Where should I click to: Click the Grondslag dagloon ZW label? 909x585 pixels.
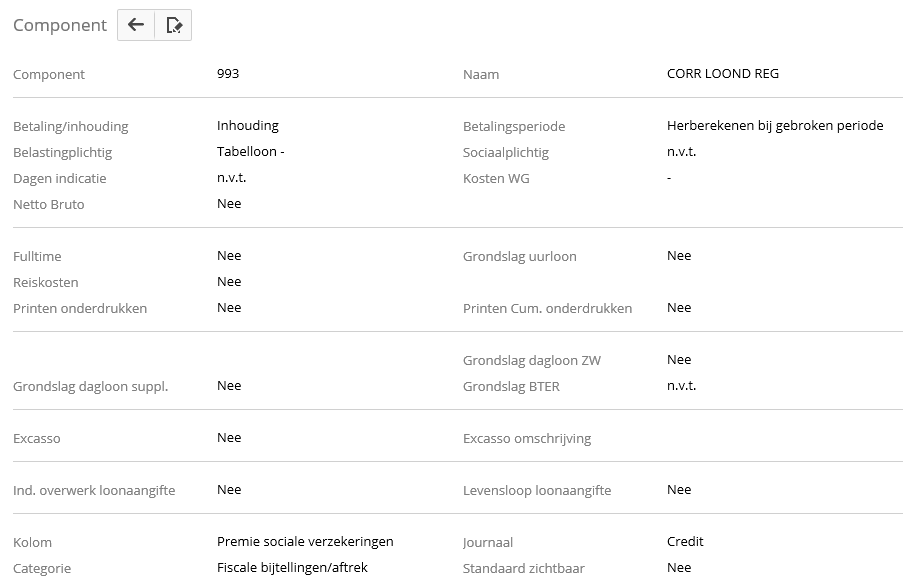pos(532,360)
